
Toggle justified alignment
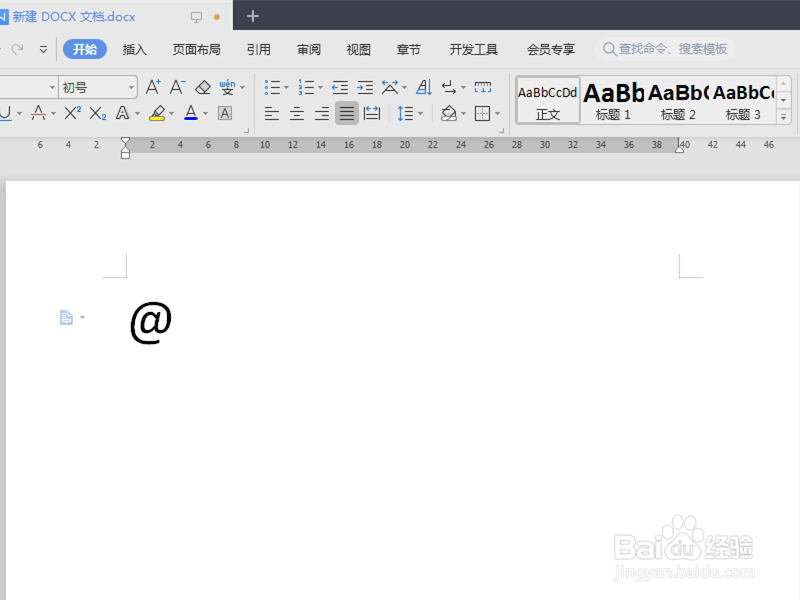coord(346,113)
